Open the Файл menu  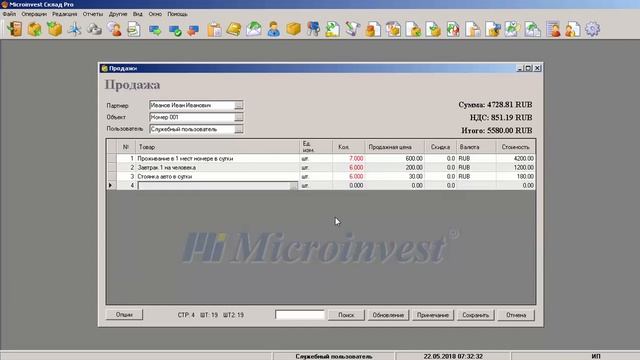point(9,14)
